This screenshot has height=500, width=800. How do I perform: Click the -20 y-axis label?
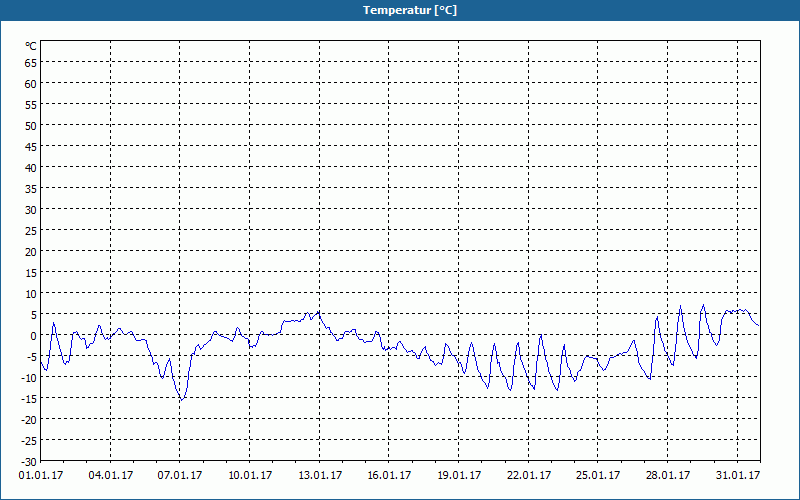[x=29, y=420]
